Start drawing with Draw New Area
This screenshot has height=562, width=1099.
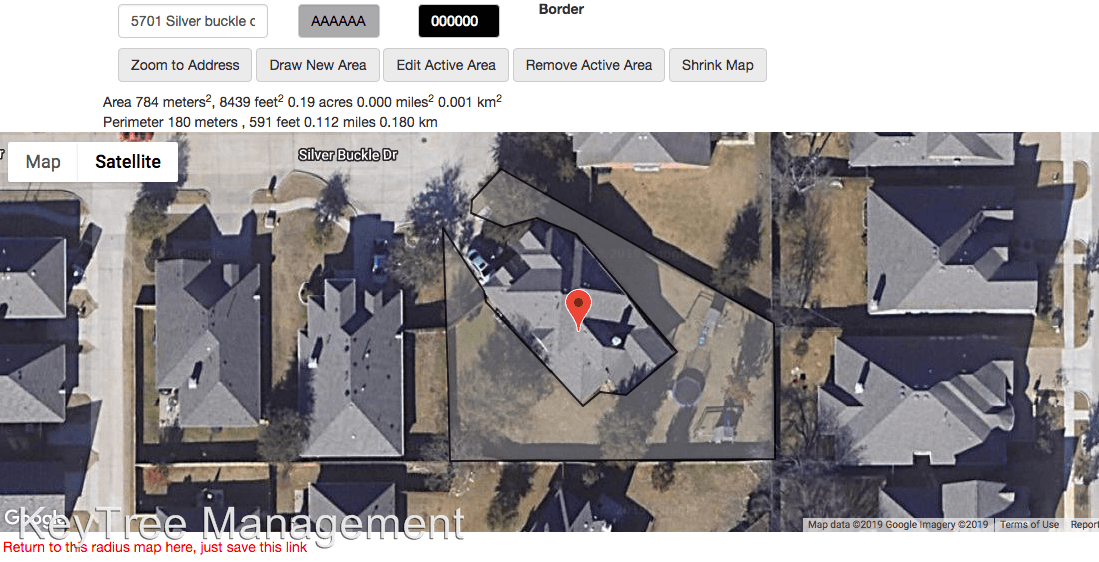[318, 65]
